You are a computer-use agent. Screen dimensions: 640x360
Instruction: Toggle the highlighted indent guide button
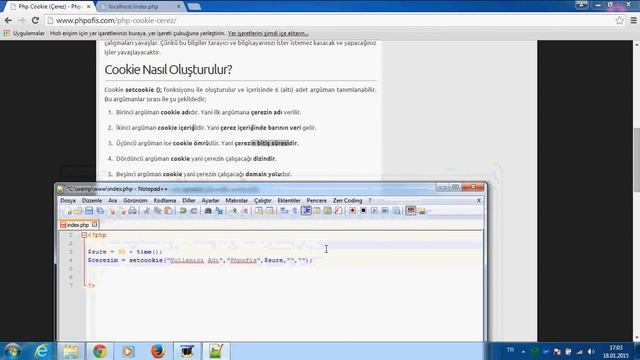306,211
